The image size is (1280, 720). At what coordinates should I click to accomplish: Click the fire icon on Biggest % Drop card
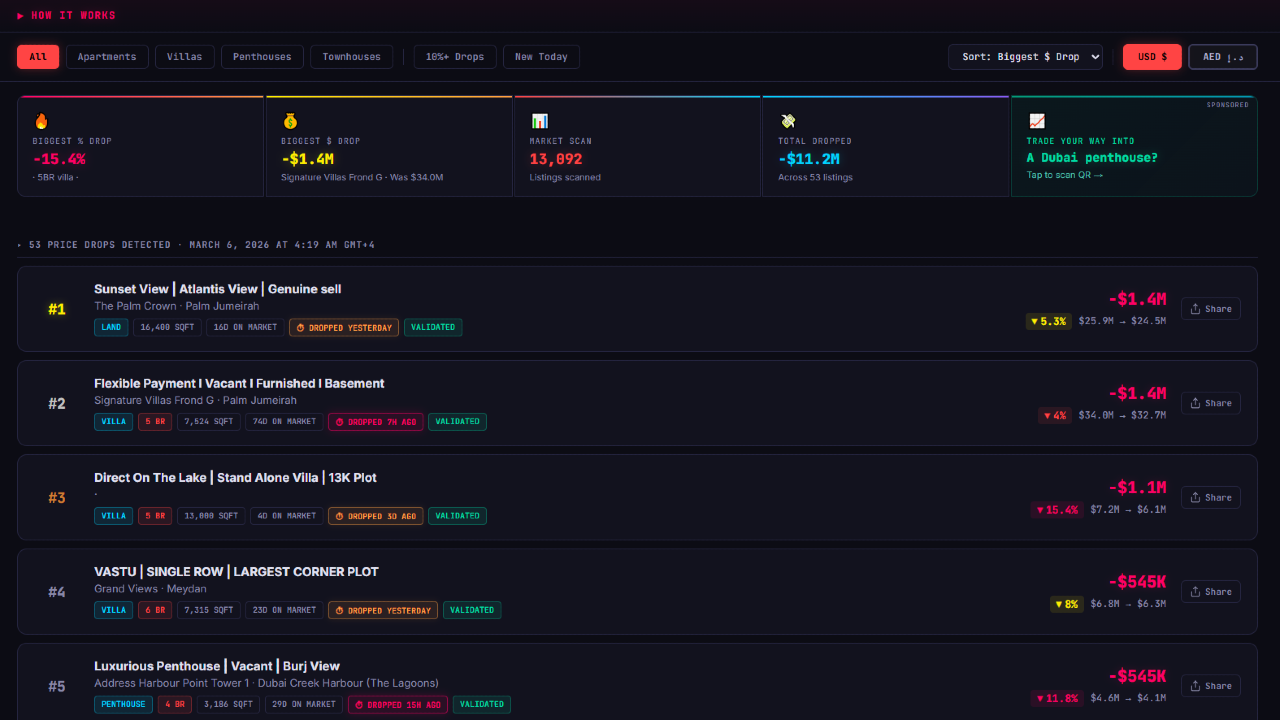pos(41,121)
